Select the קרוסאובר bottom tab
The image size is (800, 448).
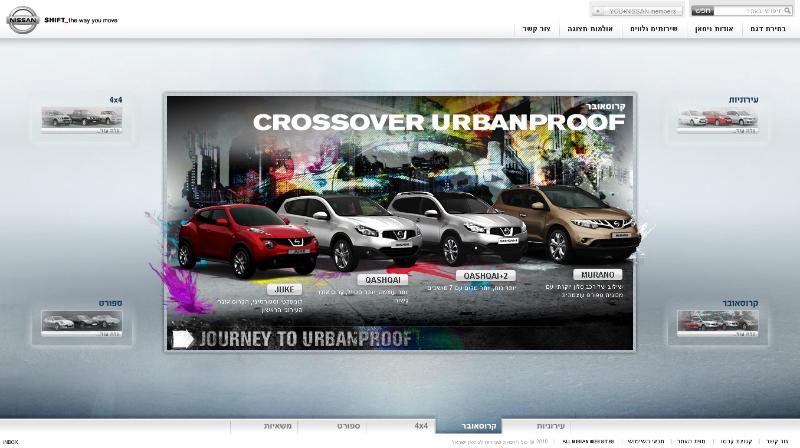point(469,426)
